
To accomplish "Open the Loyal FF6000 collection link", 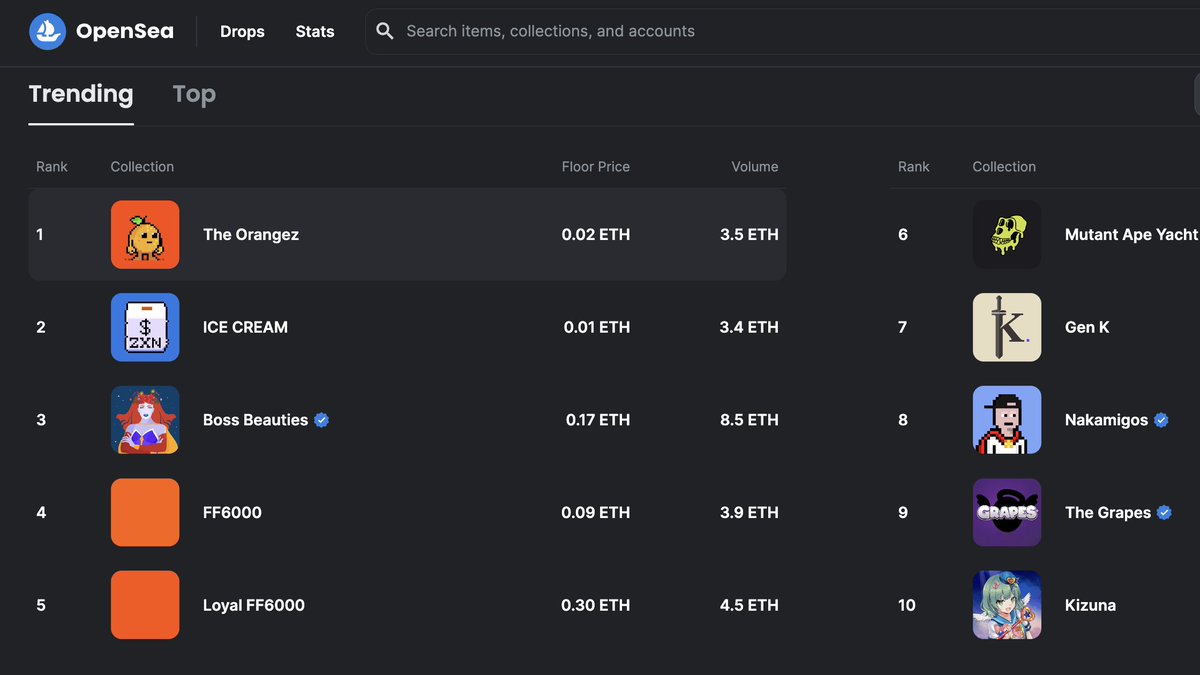I will [x=254, y=605].
